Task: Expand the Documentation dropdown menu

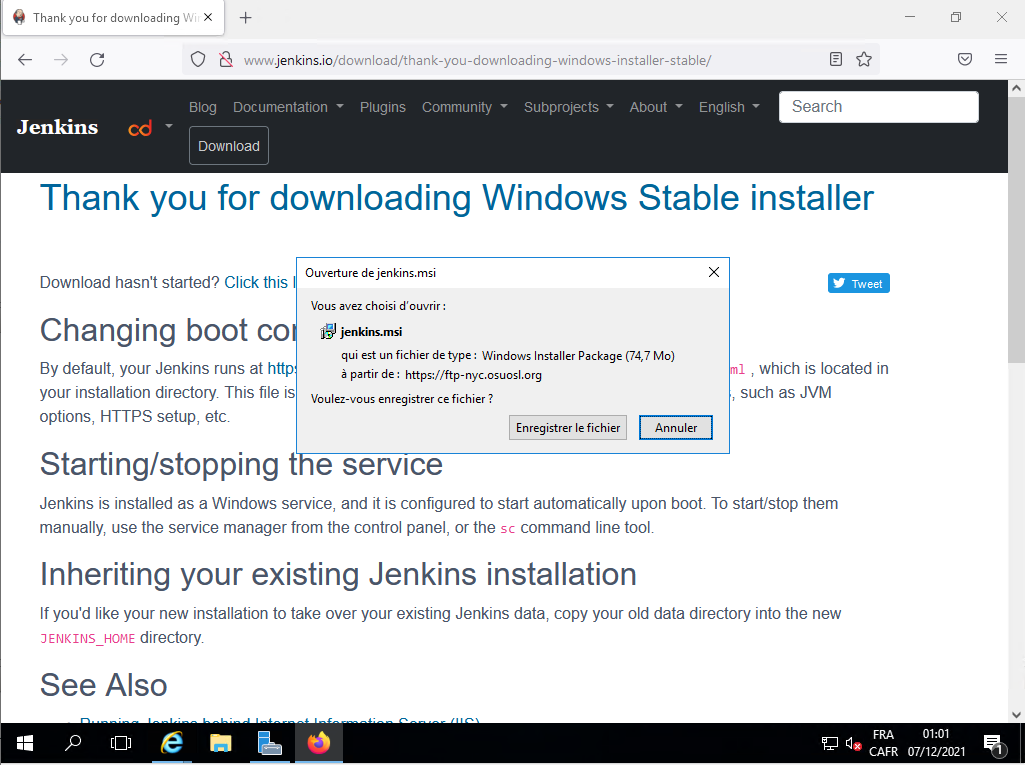Action: (288, 107)
